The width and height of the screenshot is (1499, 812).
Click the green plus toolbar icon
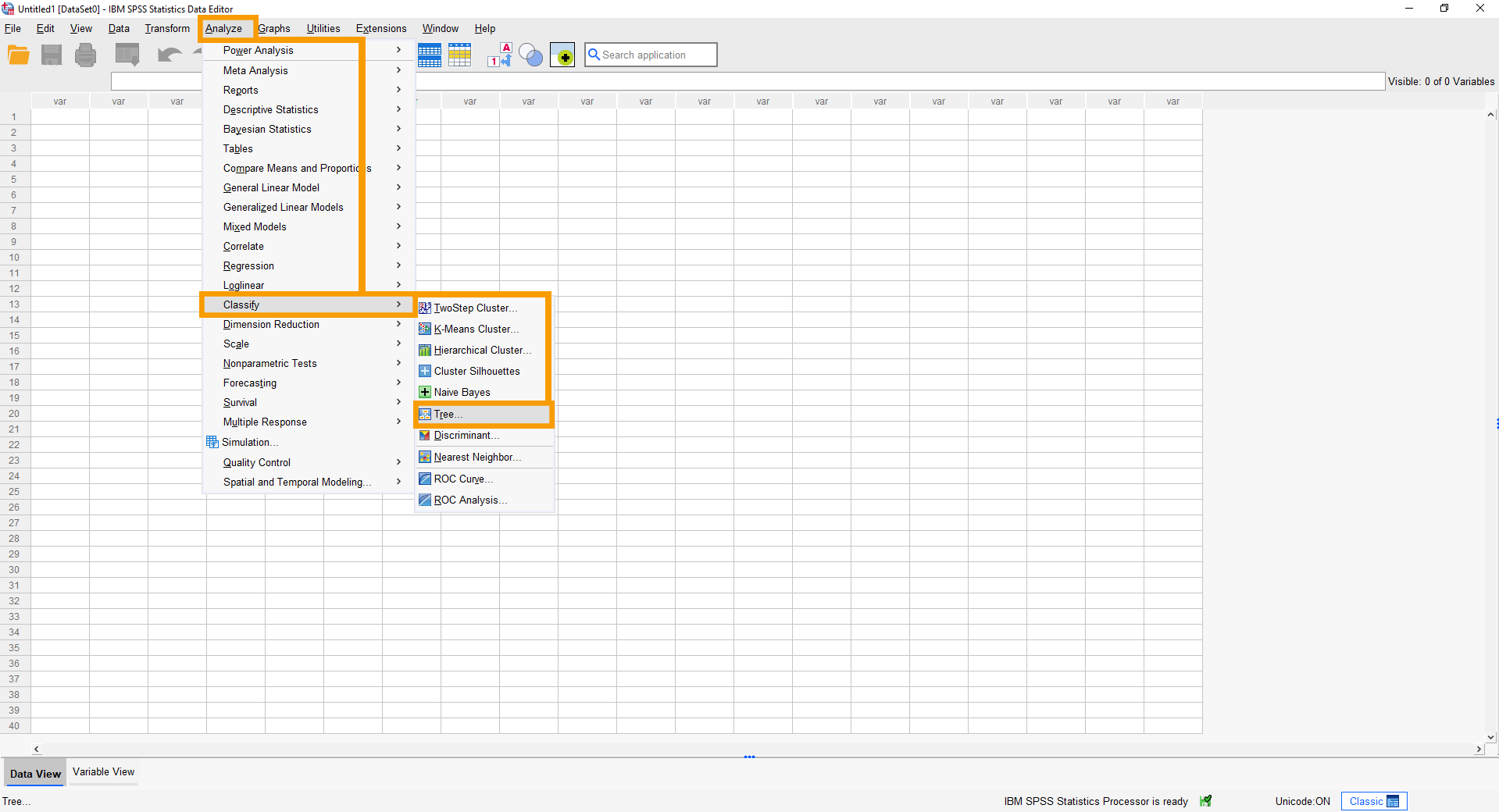562,55
